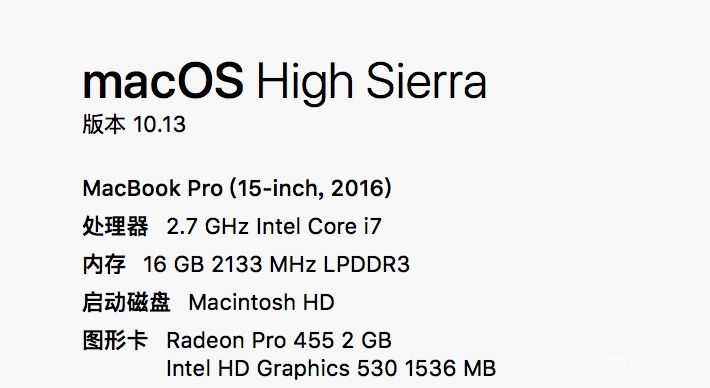
Task: Click the LPDDR3 memory type text
Action: [367, 264]
